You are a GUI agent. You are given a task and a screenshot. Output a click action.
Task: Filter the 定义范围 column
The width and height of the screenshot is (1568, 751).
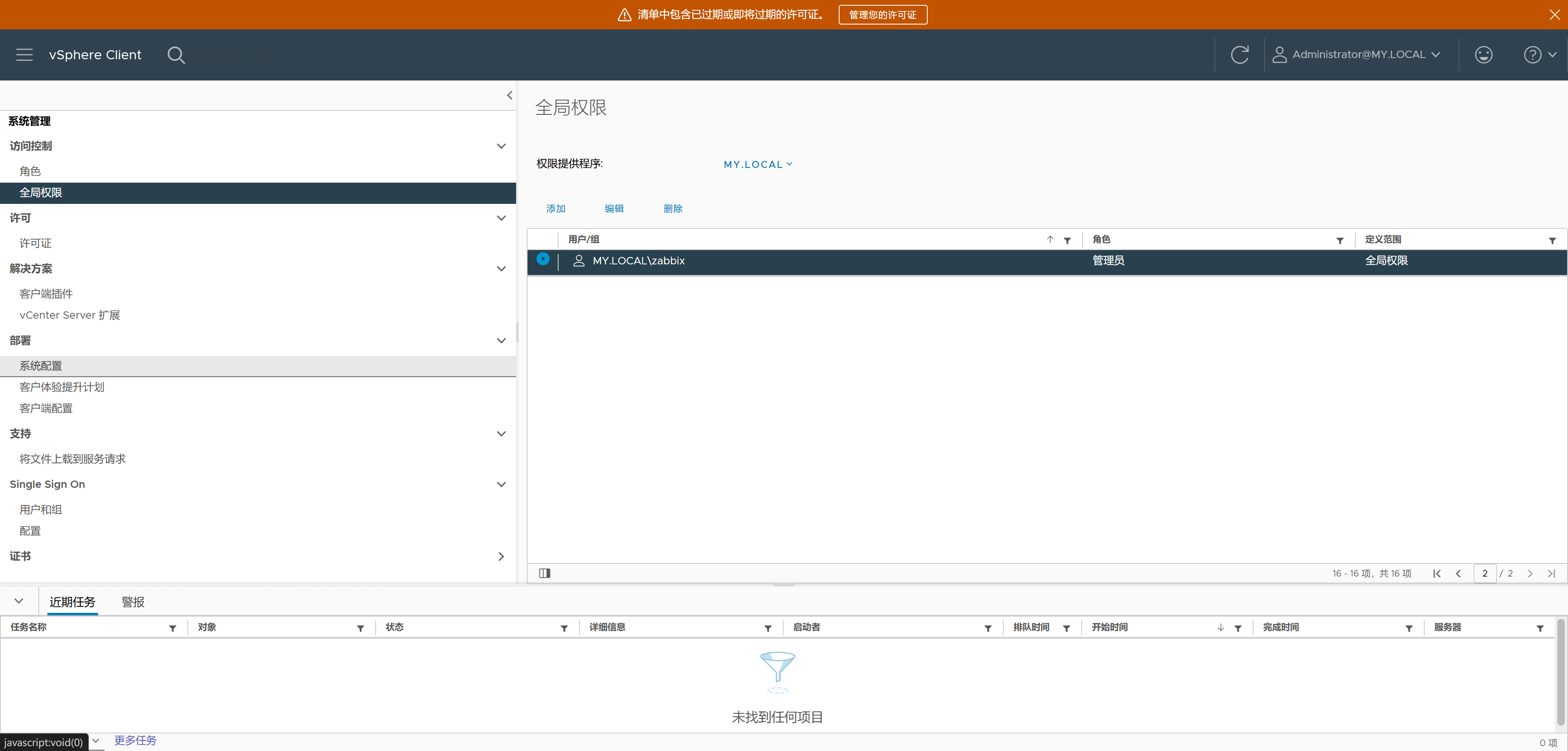point(1552,241)
